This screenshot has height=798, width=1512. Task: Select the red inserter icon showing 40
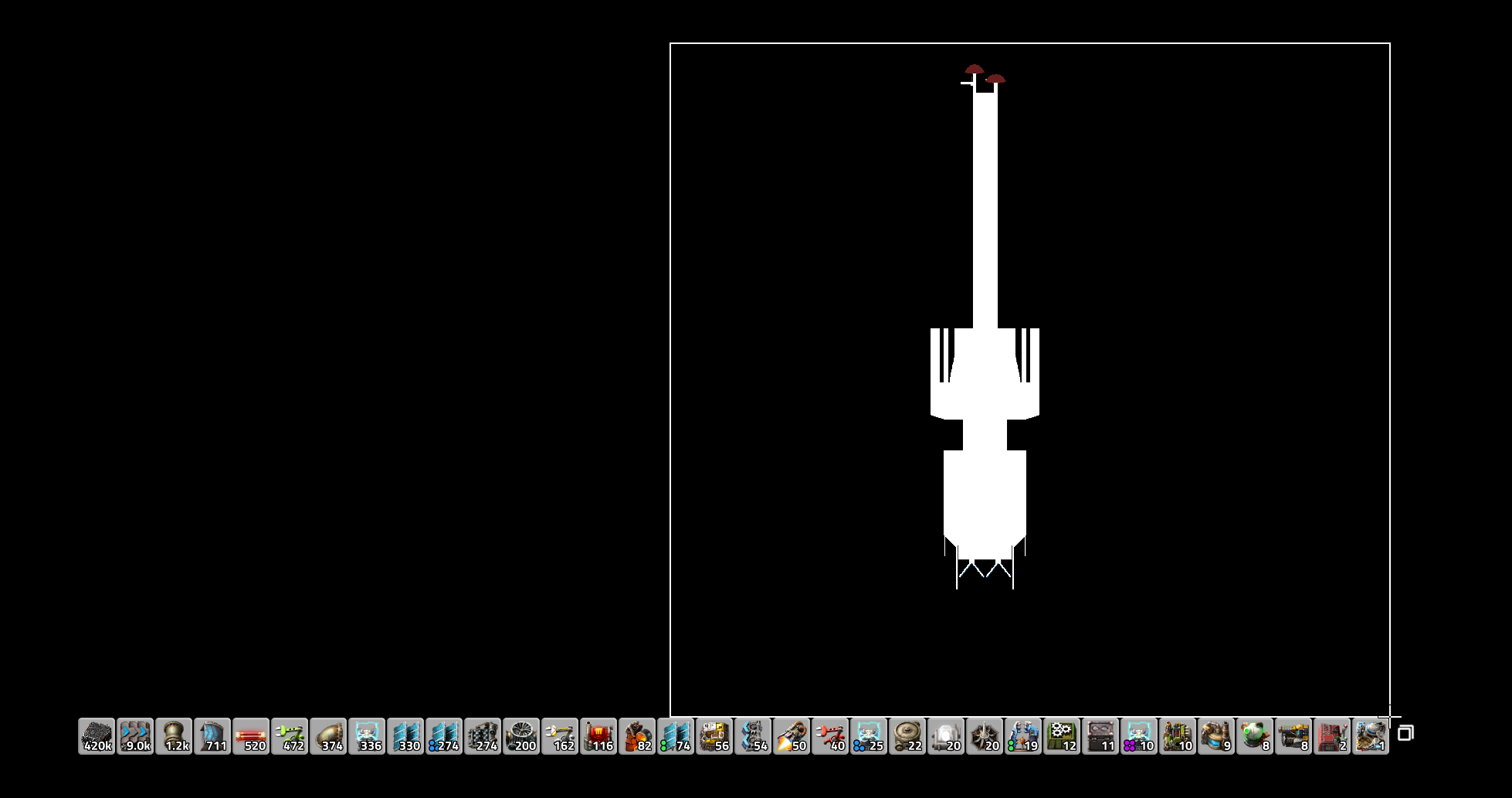(x=830, y=736)
